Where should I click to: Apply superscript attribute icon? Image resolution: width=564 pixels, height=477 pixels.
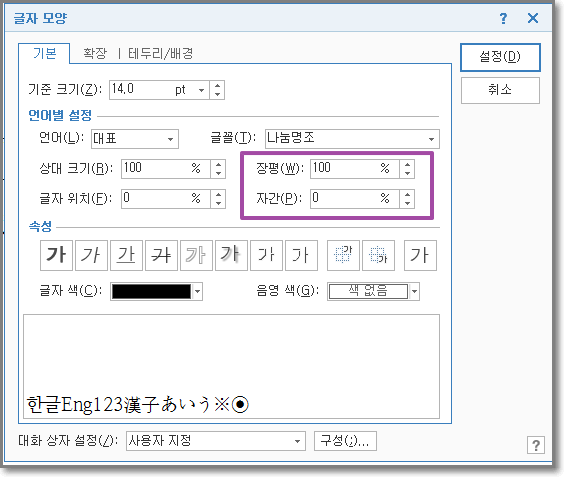click(x=343, y=255)
